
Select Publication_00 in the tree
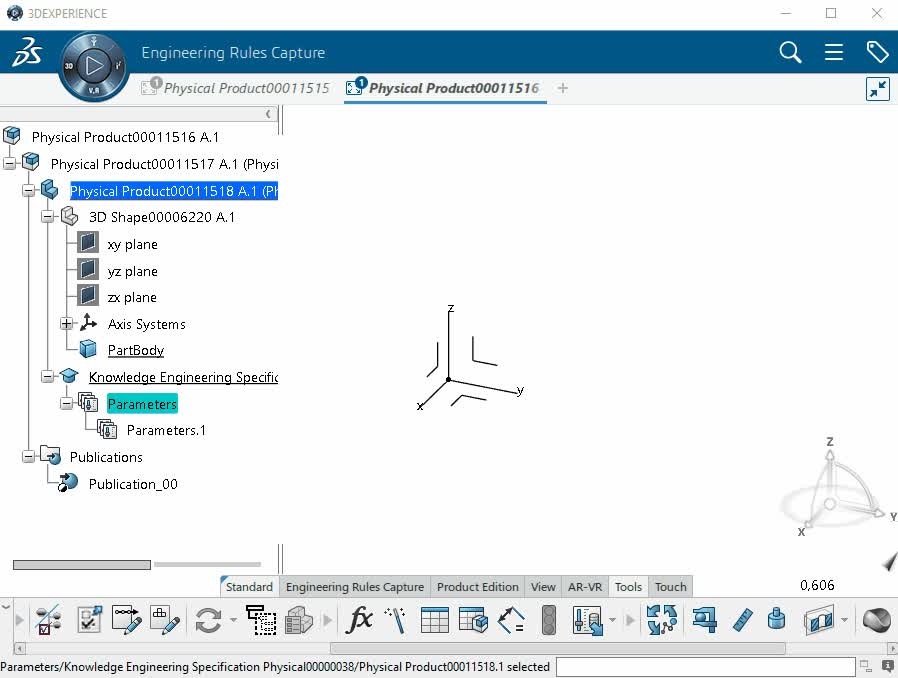pyautogui.click(x=133, y=484)
